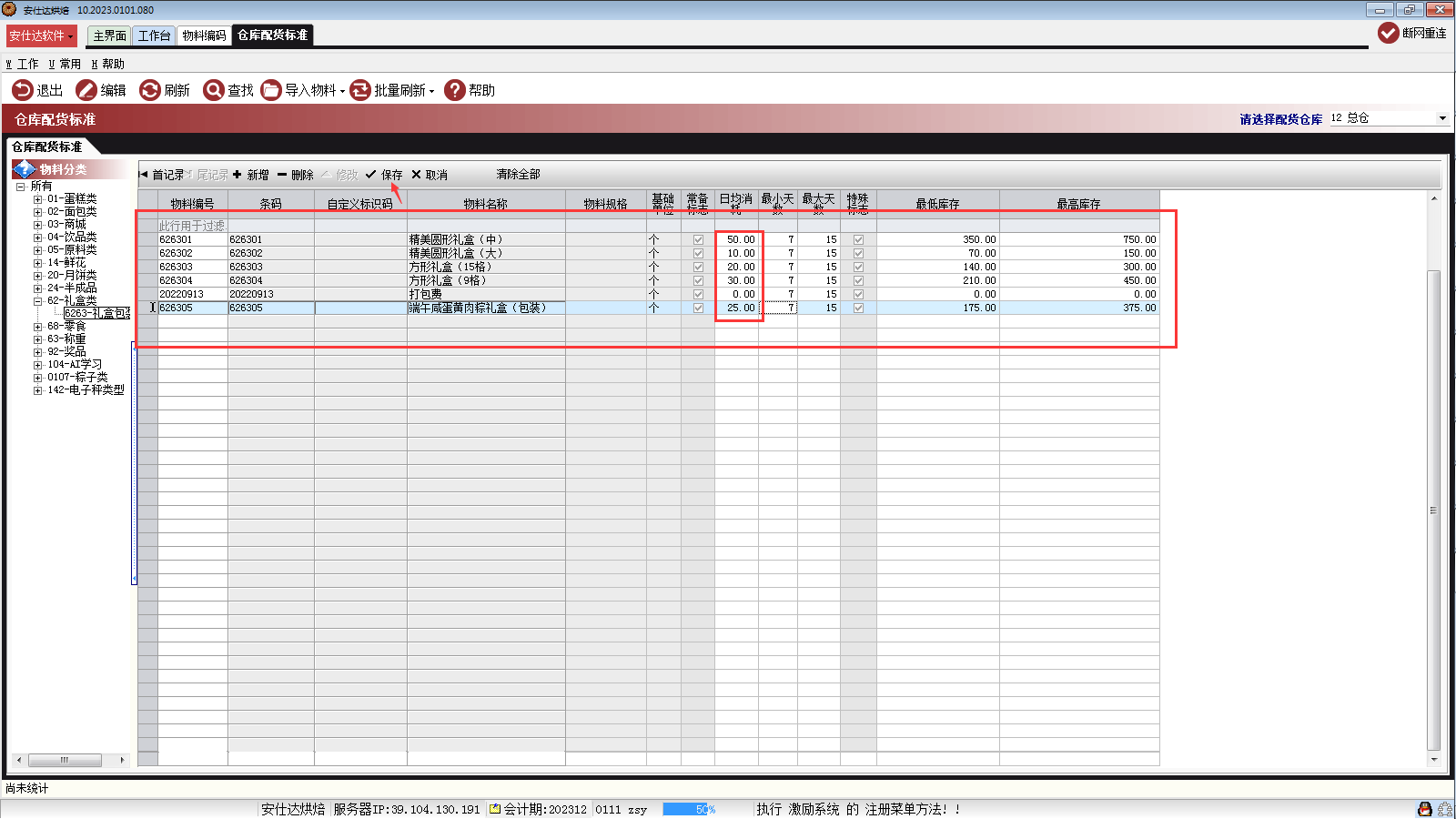Viewport: 1456px width, 819px height.
Task: Click the 导入物料 folder icon
Action: (271, 90)
